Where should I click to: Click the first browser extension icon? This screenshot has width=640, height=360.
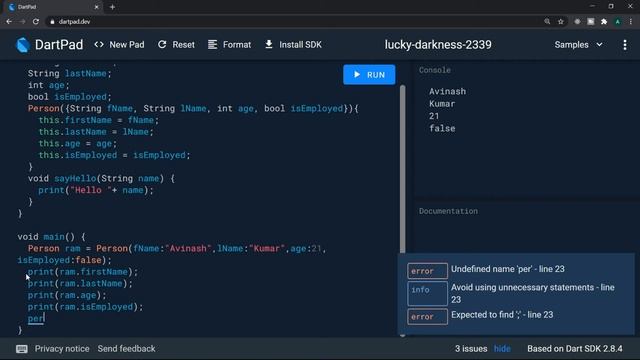[577, 22]
